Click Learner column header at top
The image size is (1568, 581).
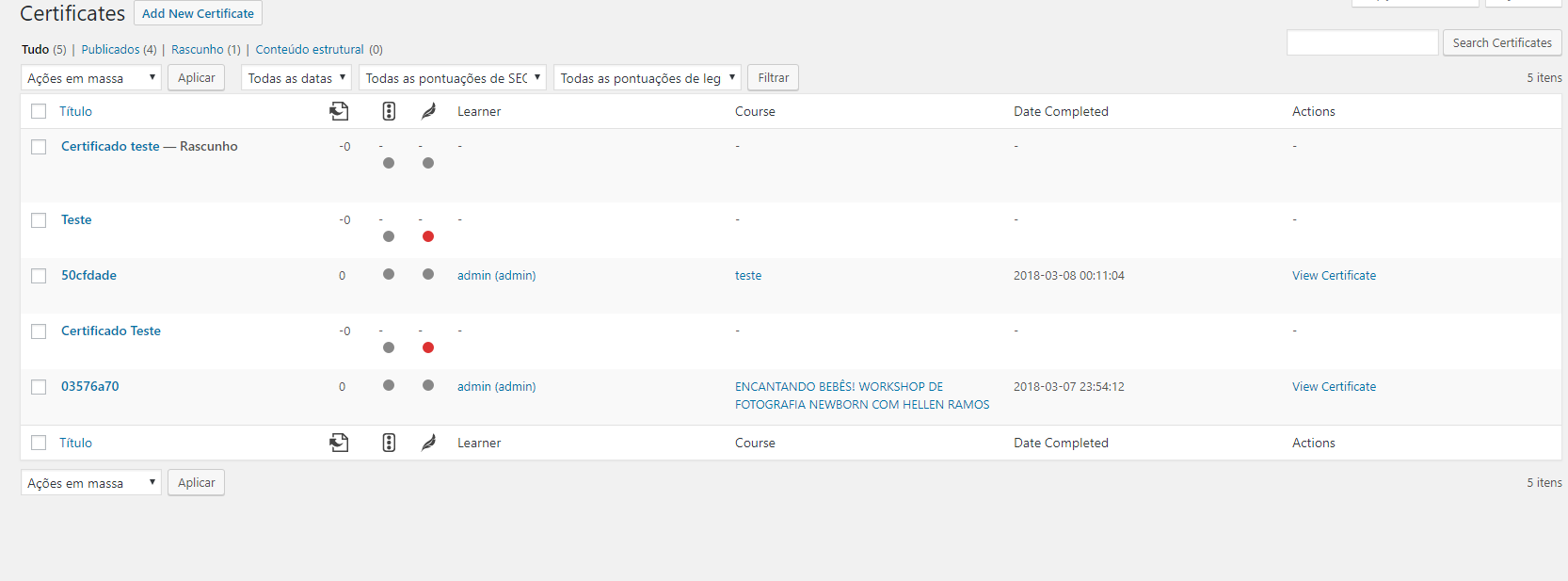[479, 111]
